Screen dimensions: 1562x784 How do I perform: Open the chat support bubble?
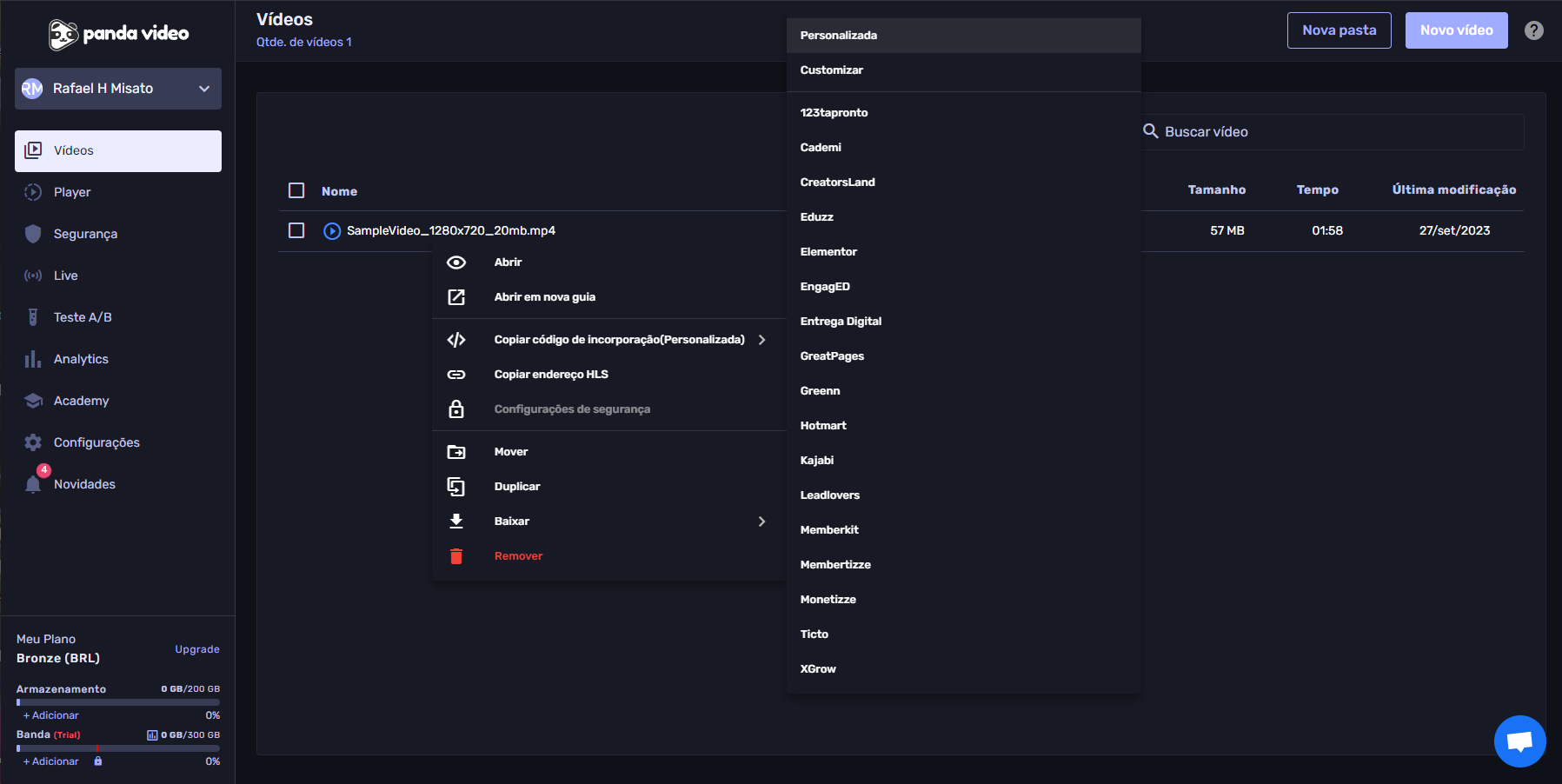pos(1519,741)
